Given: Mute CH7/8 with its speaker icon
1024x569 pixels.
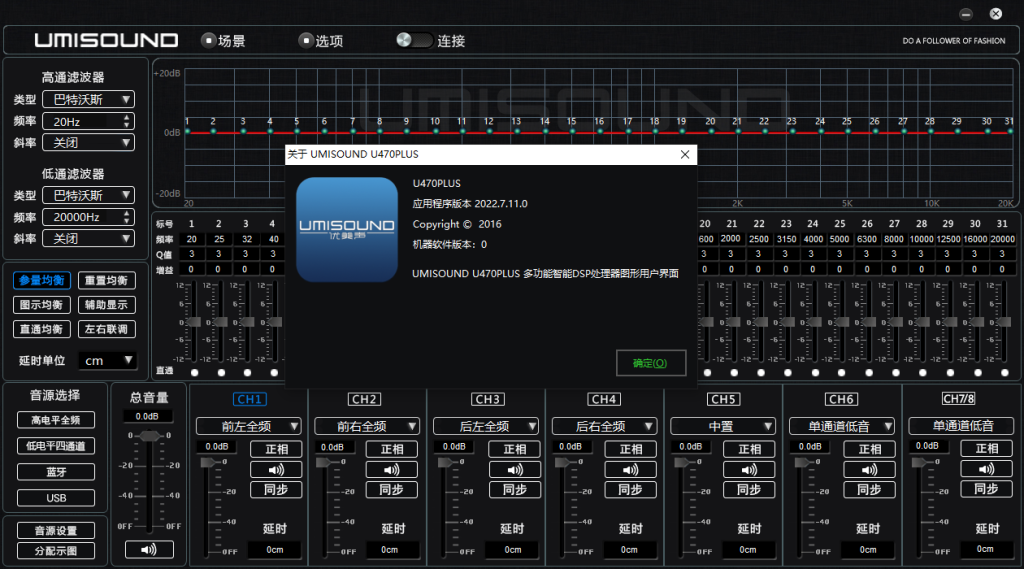Looking at the screenshot, I should pyautogui.click(x=987, y=469).
